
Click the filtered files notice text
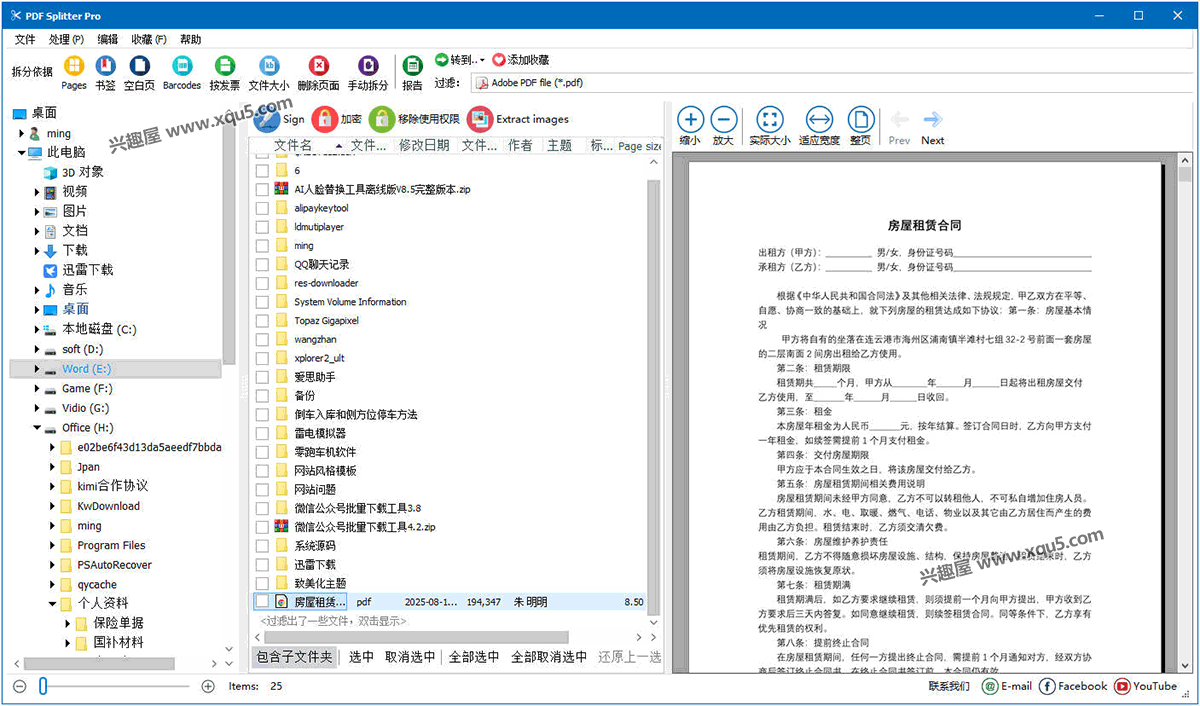click(x=333, y=621)
